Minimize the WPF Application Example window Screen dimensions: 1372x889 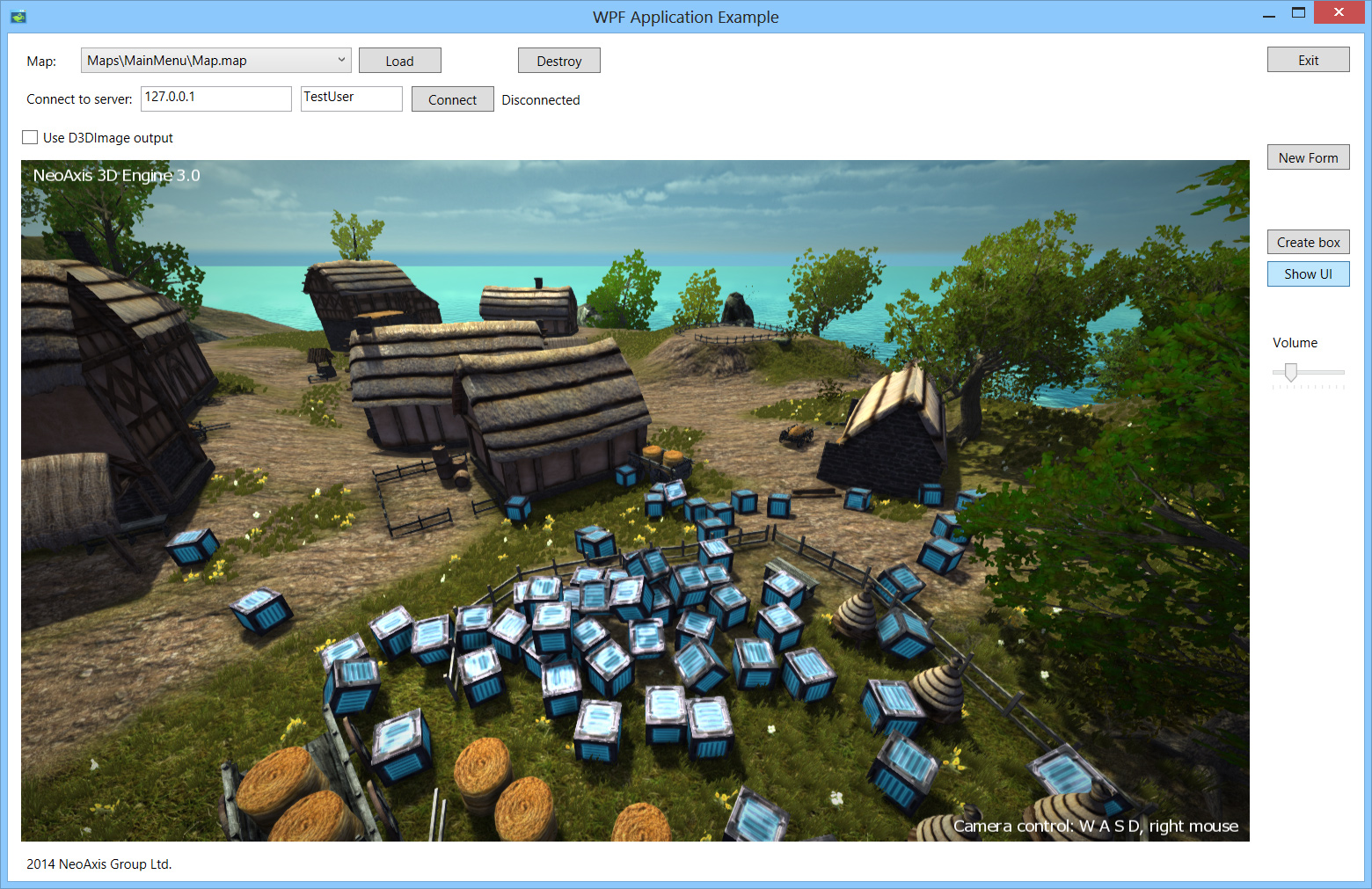(1268, 15)
